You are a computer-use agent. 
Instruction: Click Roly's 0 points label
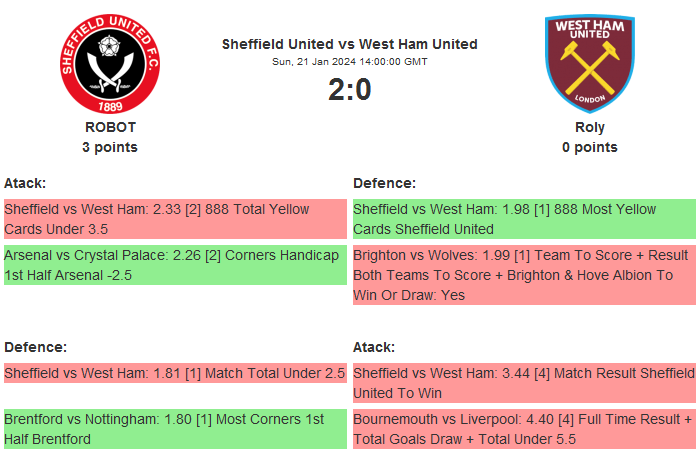point(589,147)
